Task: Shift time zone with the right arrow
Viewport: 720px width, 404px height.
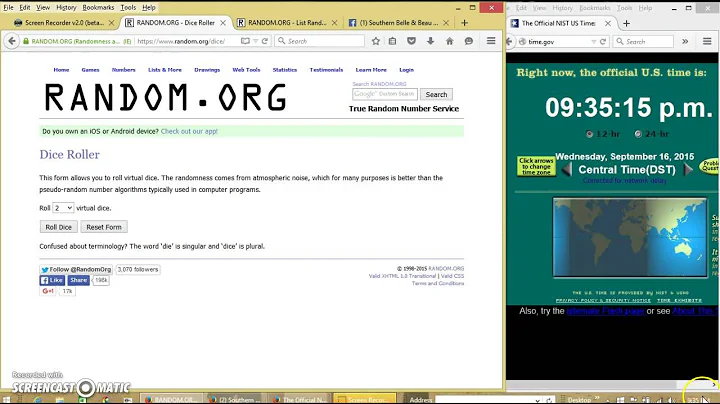Action: 688,169
